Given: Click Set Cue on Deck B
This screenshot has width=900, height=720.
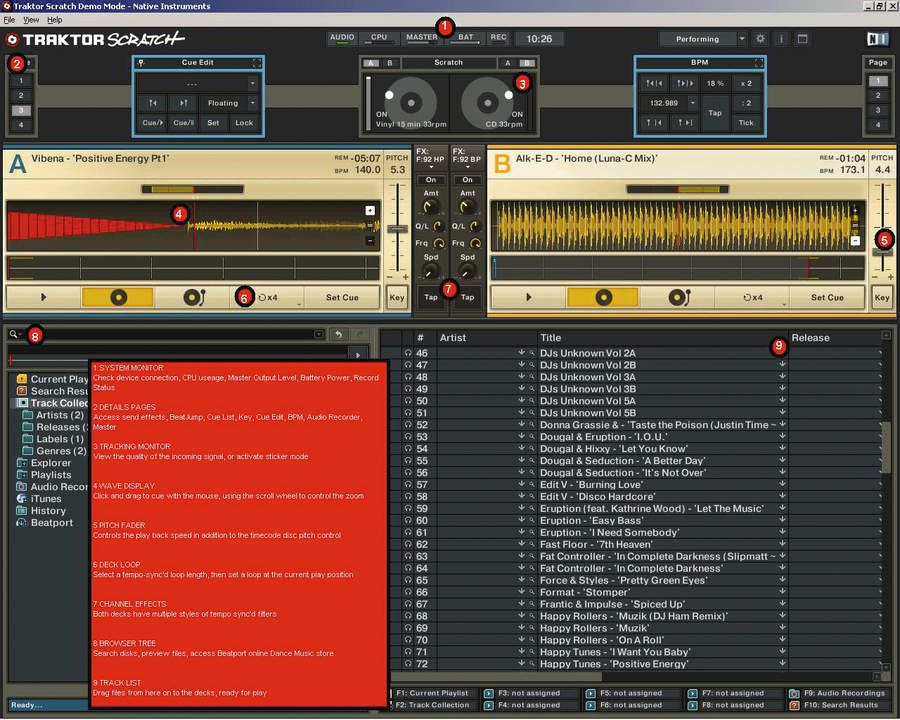Looking at the screenshot, I should (x=827, y=297).
